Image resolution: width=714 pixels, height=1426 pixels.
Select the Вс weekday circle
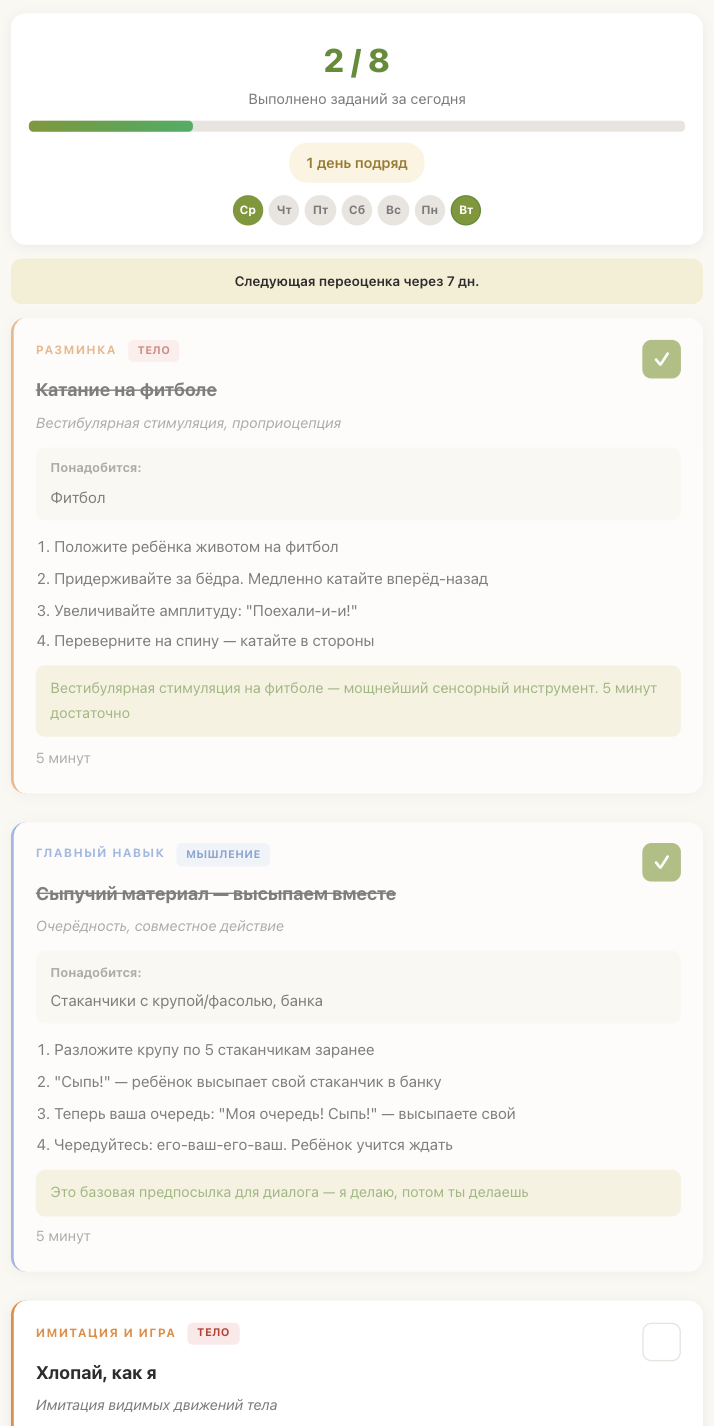pos(393,210)
